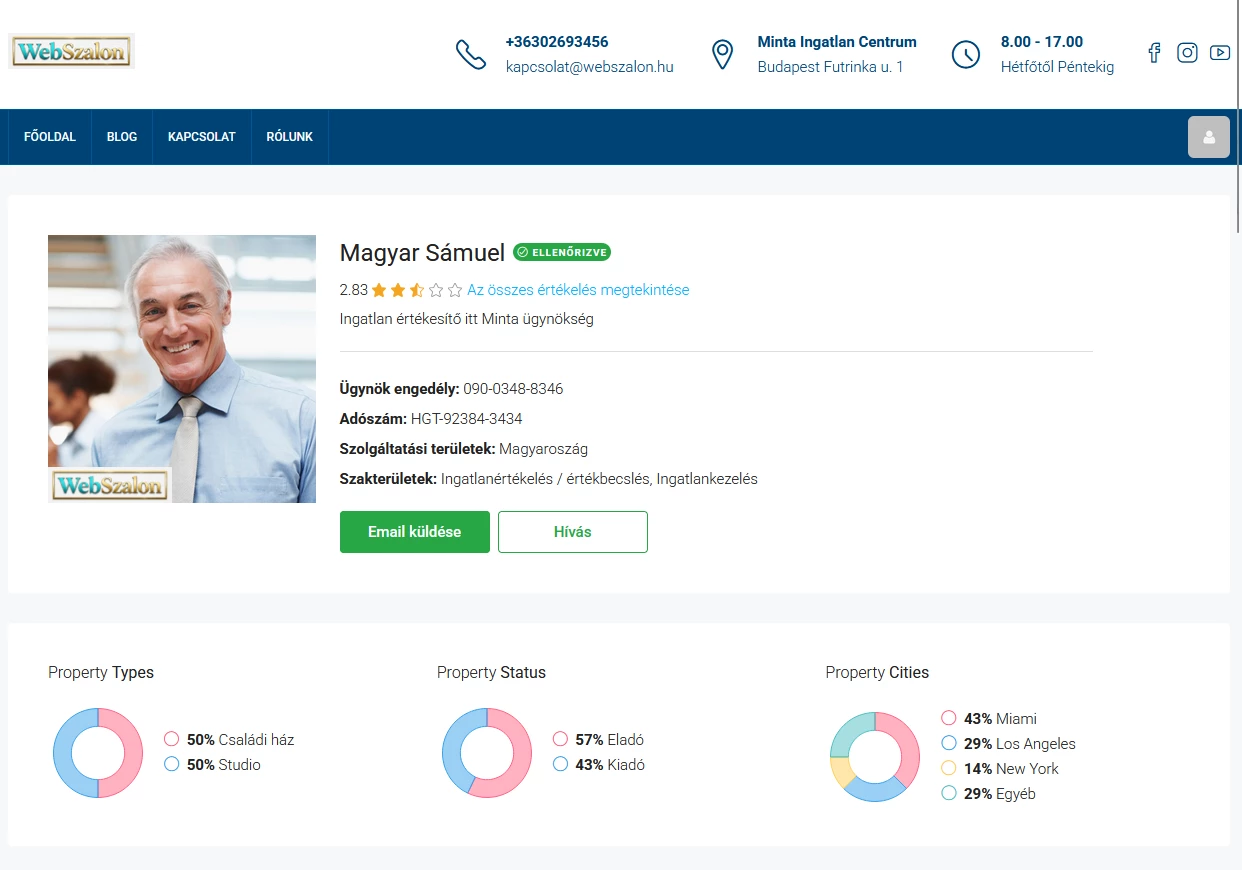The height and width of the screenshot is (870, 1242).
Task: Open Az összes értékelés megtekintése link
Action: point(578,290)
